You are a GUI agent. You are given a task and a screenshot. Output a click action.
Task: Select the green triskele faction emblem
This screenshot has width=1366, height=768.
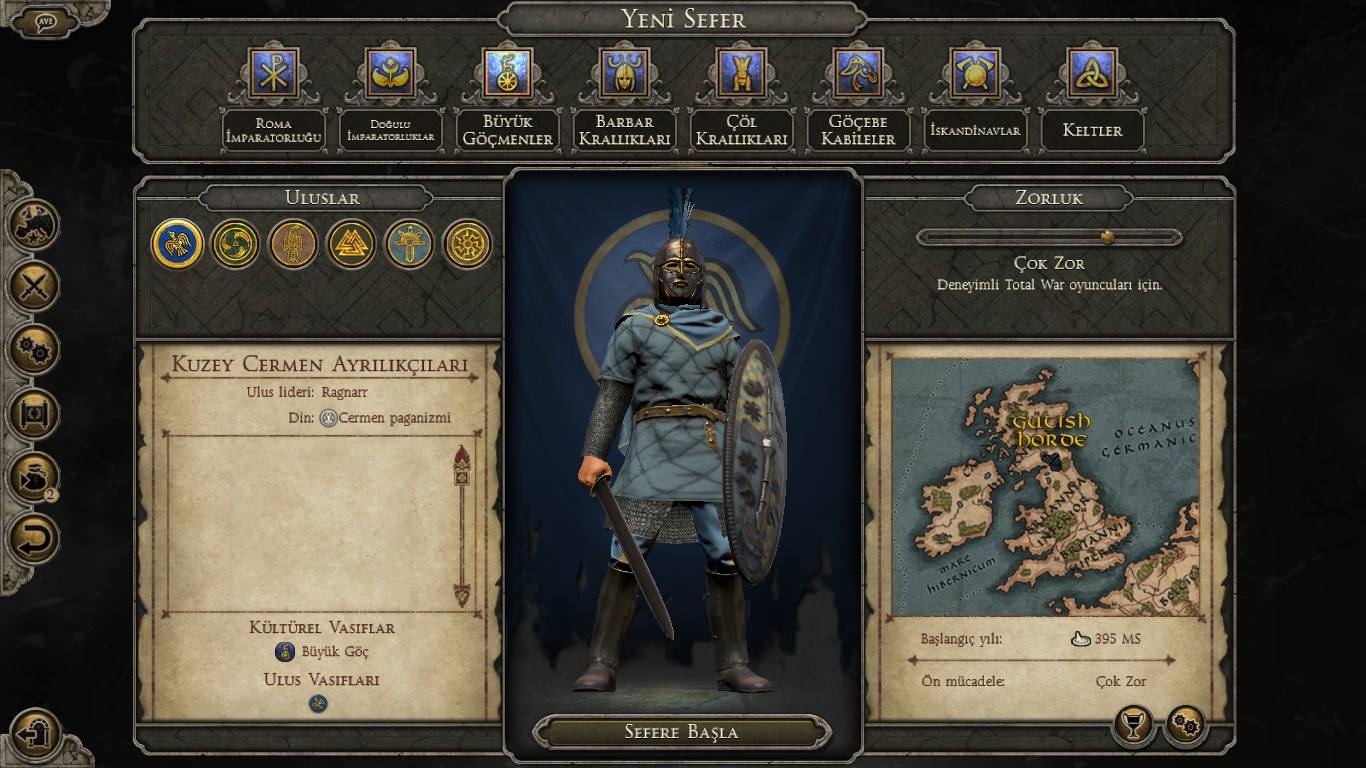point(236,244)
